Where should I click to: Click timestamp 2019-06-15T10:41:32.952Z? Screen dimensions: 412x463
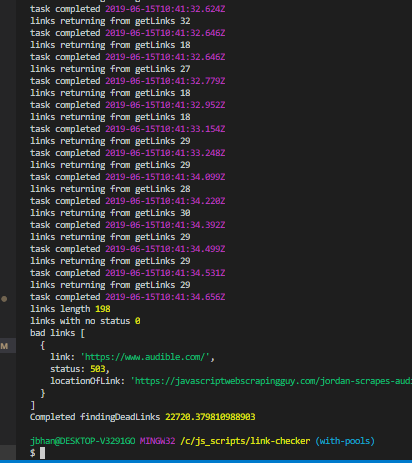165,105
